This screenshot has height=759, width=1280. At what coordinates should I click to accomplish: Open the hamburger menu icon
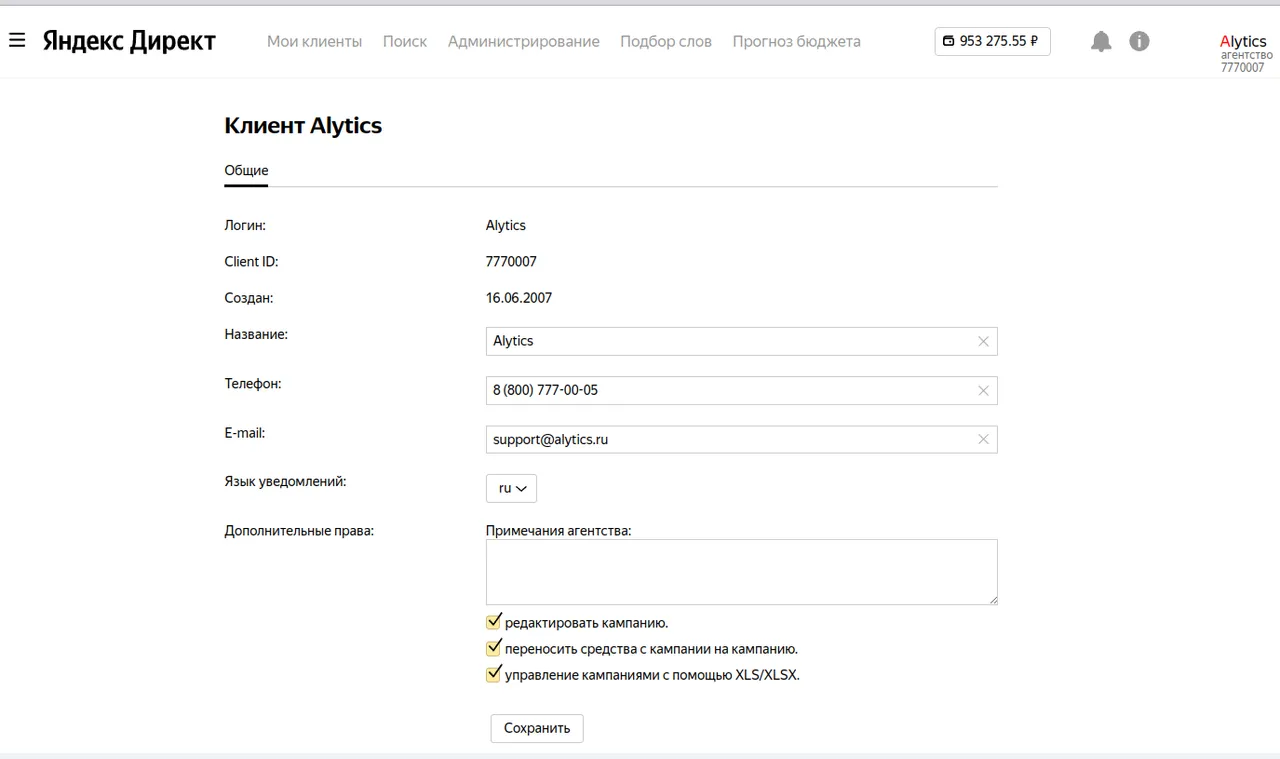[x=16, y=41]
